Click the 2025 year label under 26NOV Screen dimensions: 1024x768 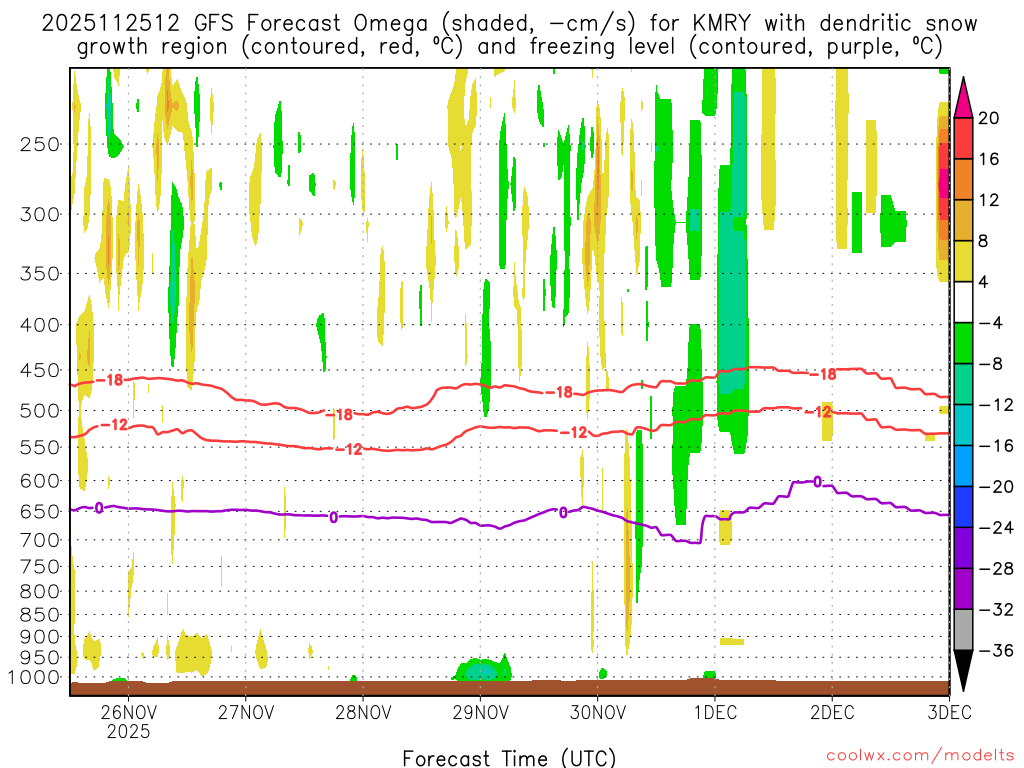point(128,731)
